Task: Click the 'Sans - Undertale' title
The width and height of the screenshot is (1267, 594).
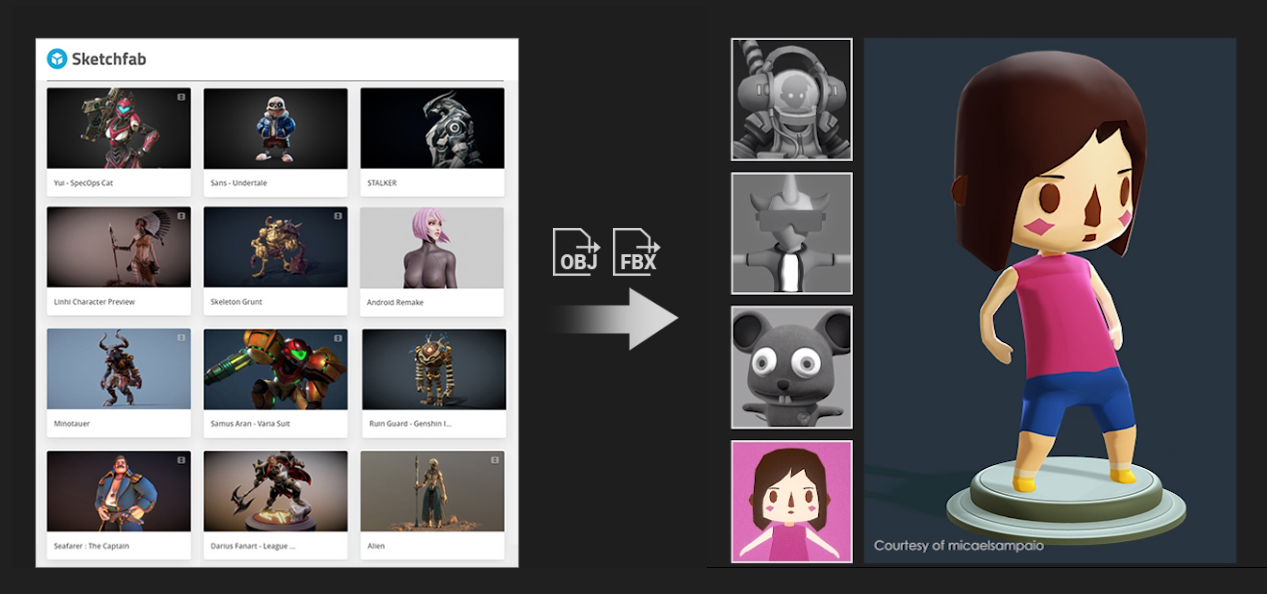Action: (x=239, y=183)
